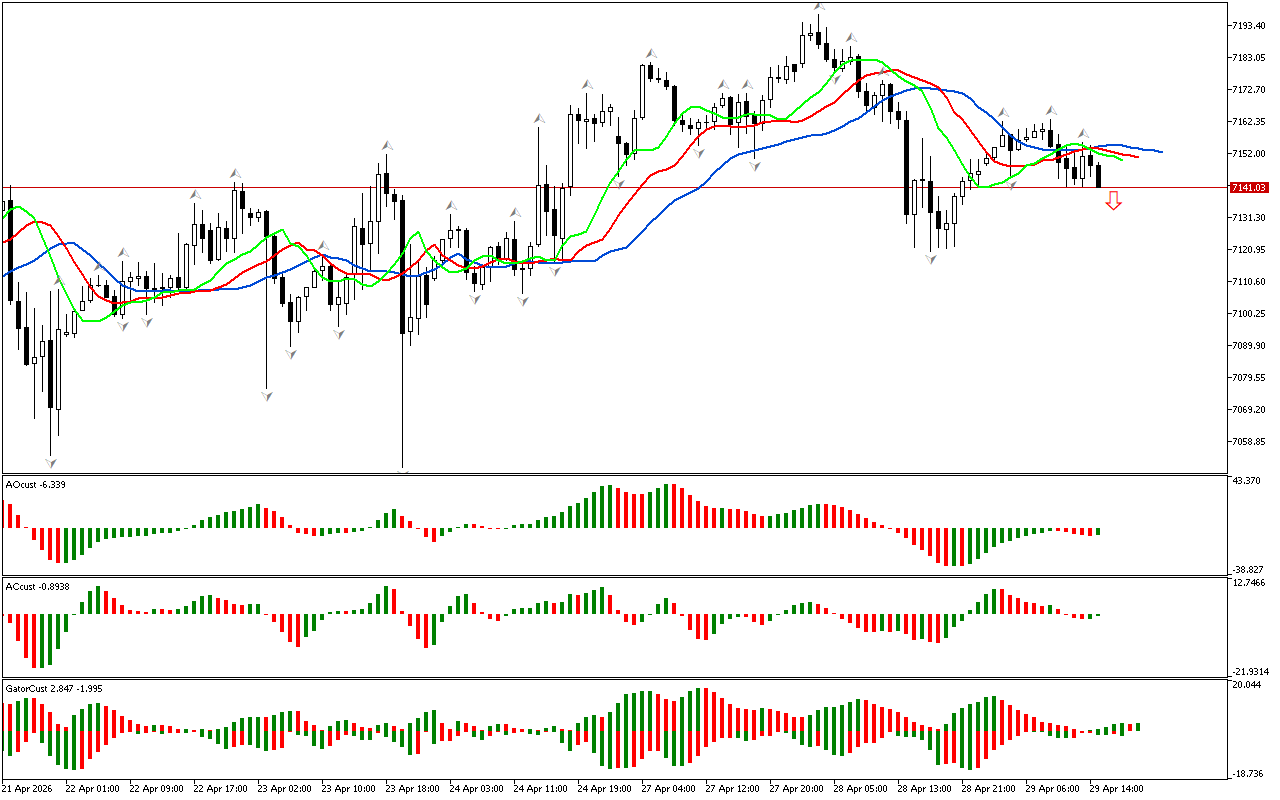Select the AOcust -6.339 indicator label
Screen dimensions: 1280x800
point(37,485)
